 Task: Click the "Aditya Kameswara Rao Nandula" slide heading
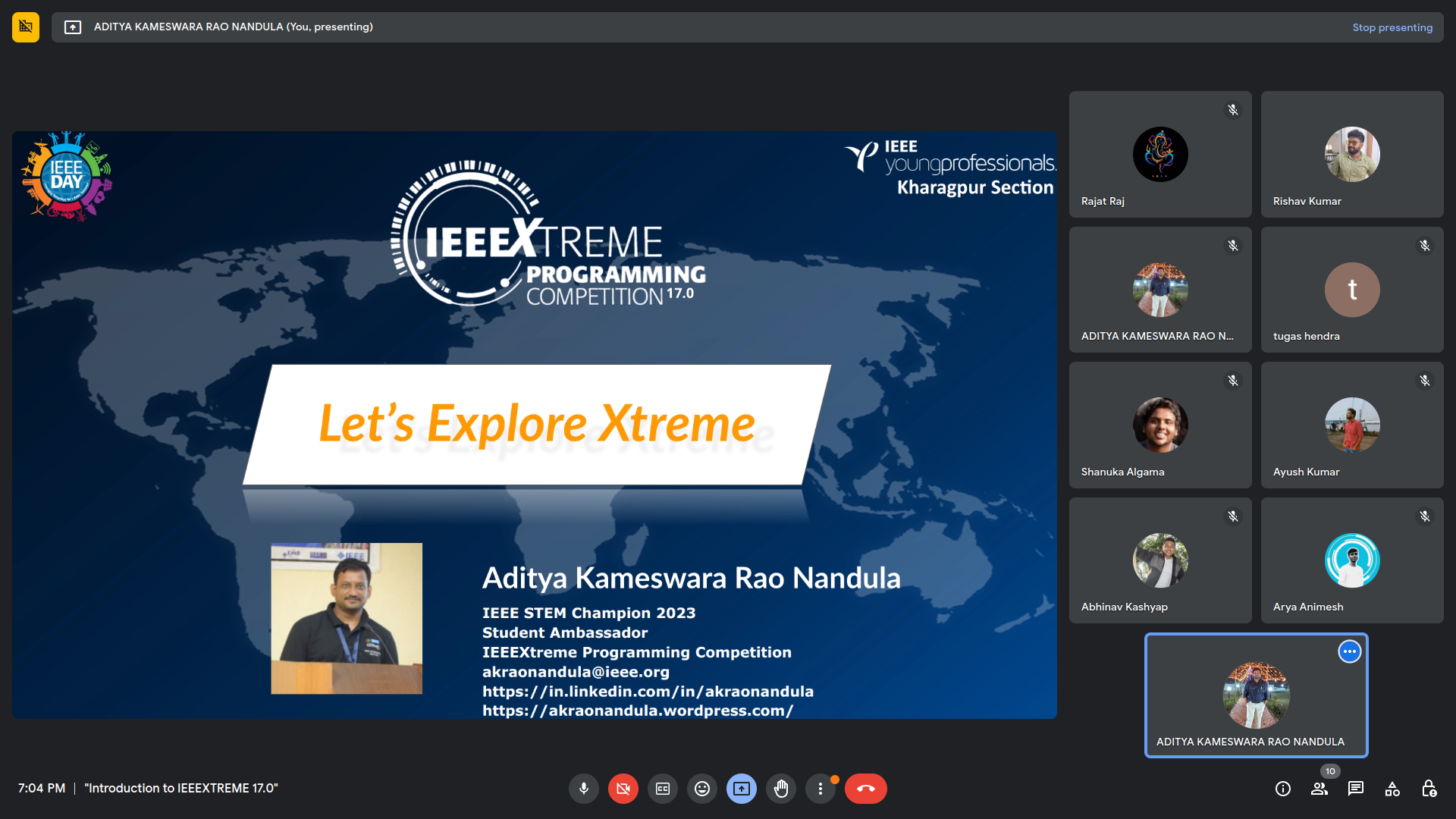pos(692,578)
